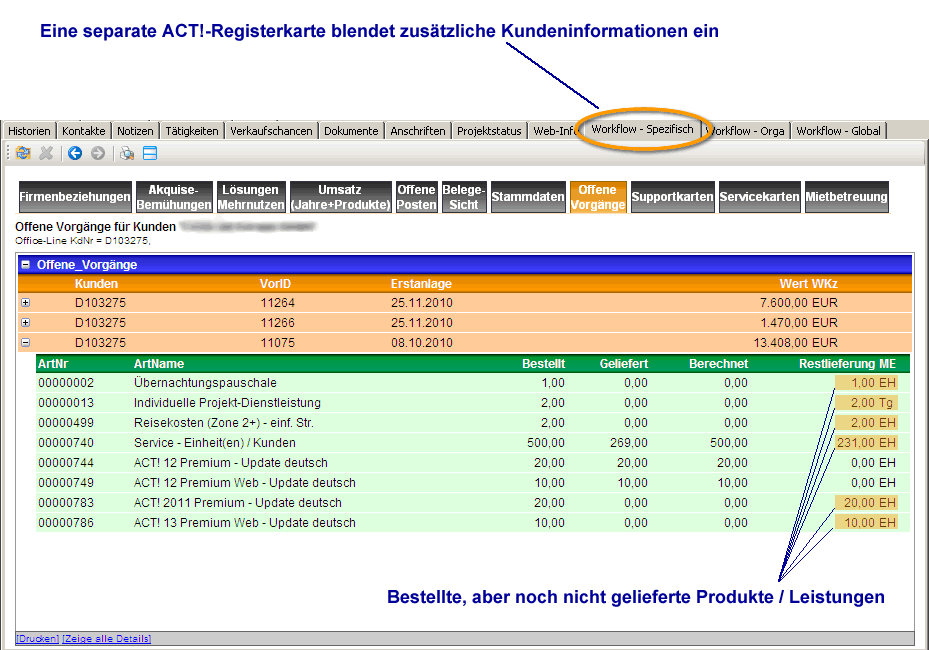Viewport: 929px width, 650px height.
Task: Click the grey stop X toolbar icon
Action: coord(46,153)
